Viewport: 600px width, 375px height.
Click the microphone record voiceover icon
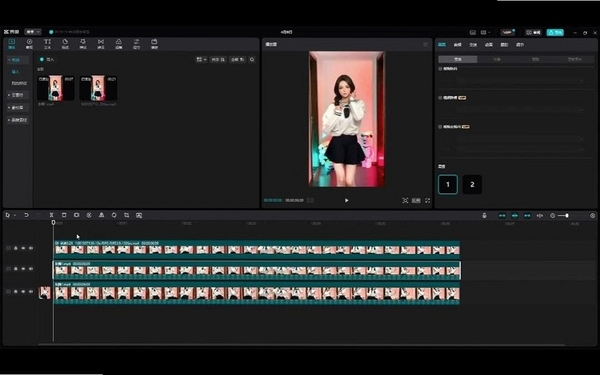[484, 215]
